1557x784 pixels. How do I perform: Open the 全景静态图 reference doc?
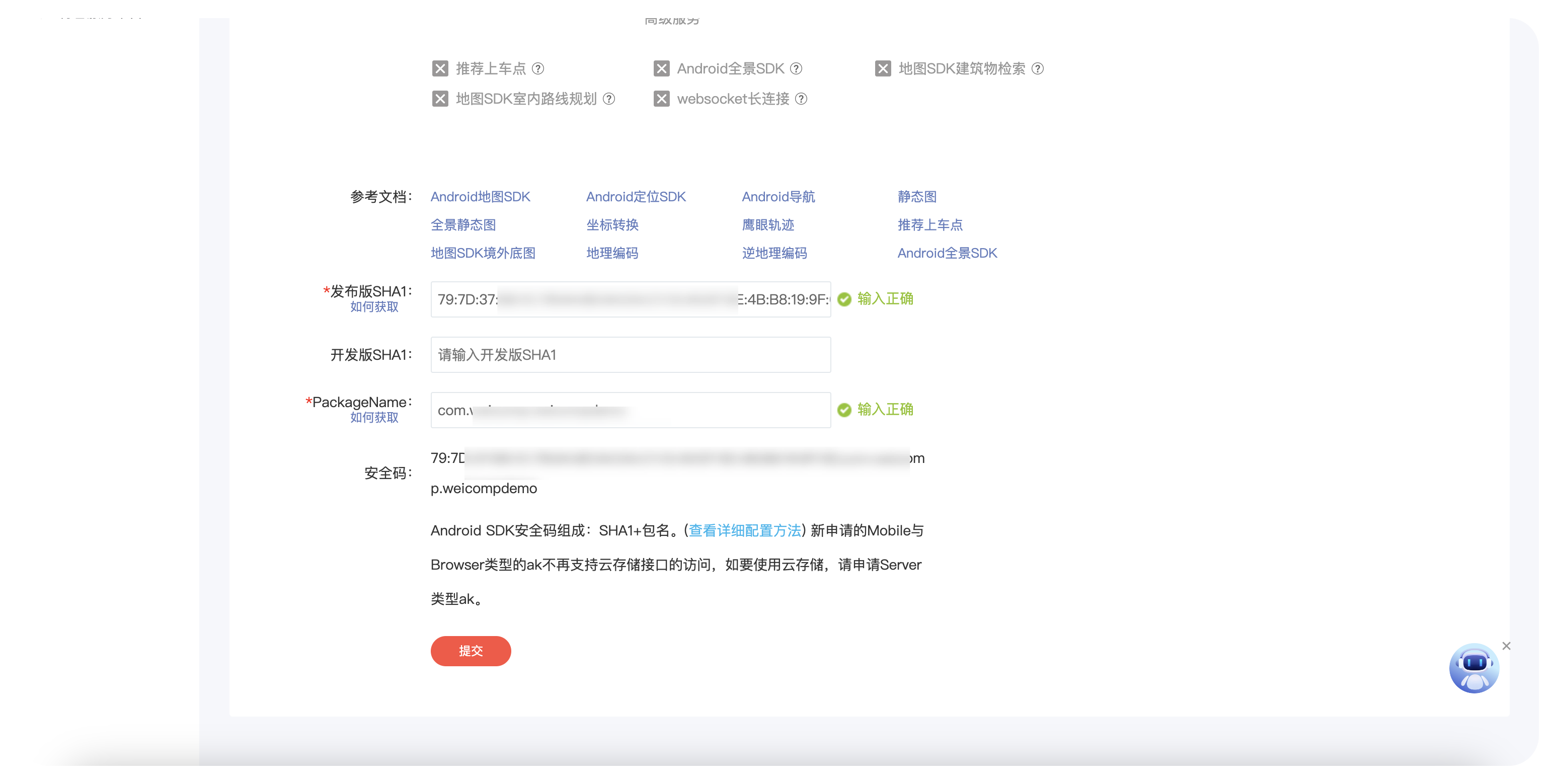(463, 225)
